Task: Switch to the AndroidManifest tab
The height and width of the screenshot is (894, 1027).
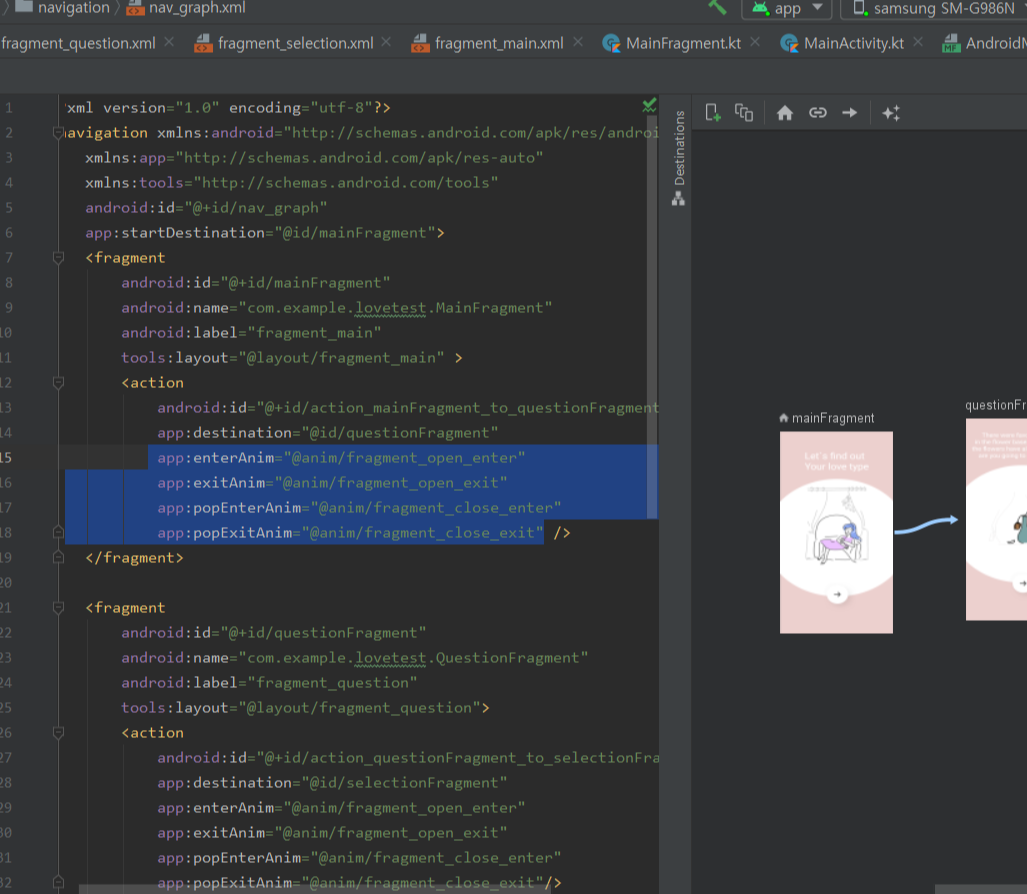Action: [984, 43]
